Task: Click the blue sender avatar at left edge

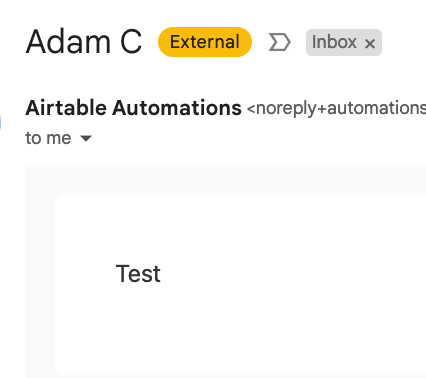Action: [x=1, y=122]
